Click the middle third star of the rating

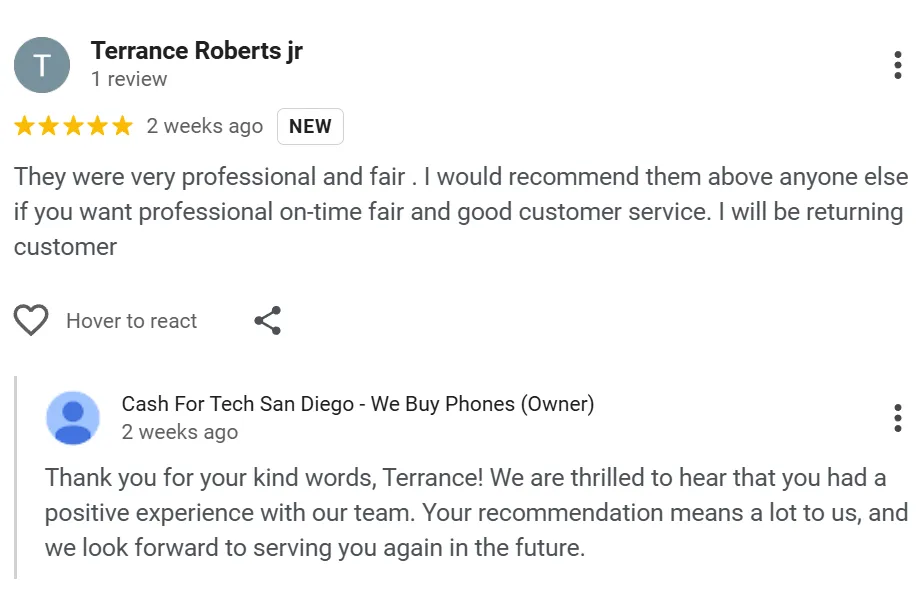(73, 126)
